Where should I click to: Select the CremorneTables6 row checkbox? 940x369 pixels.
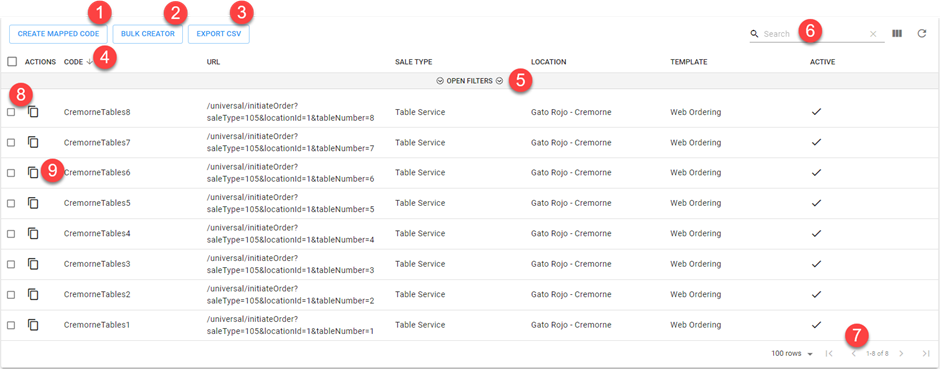coord(11,173)
